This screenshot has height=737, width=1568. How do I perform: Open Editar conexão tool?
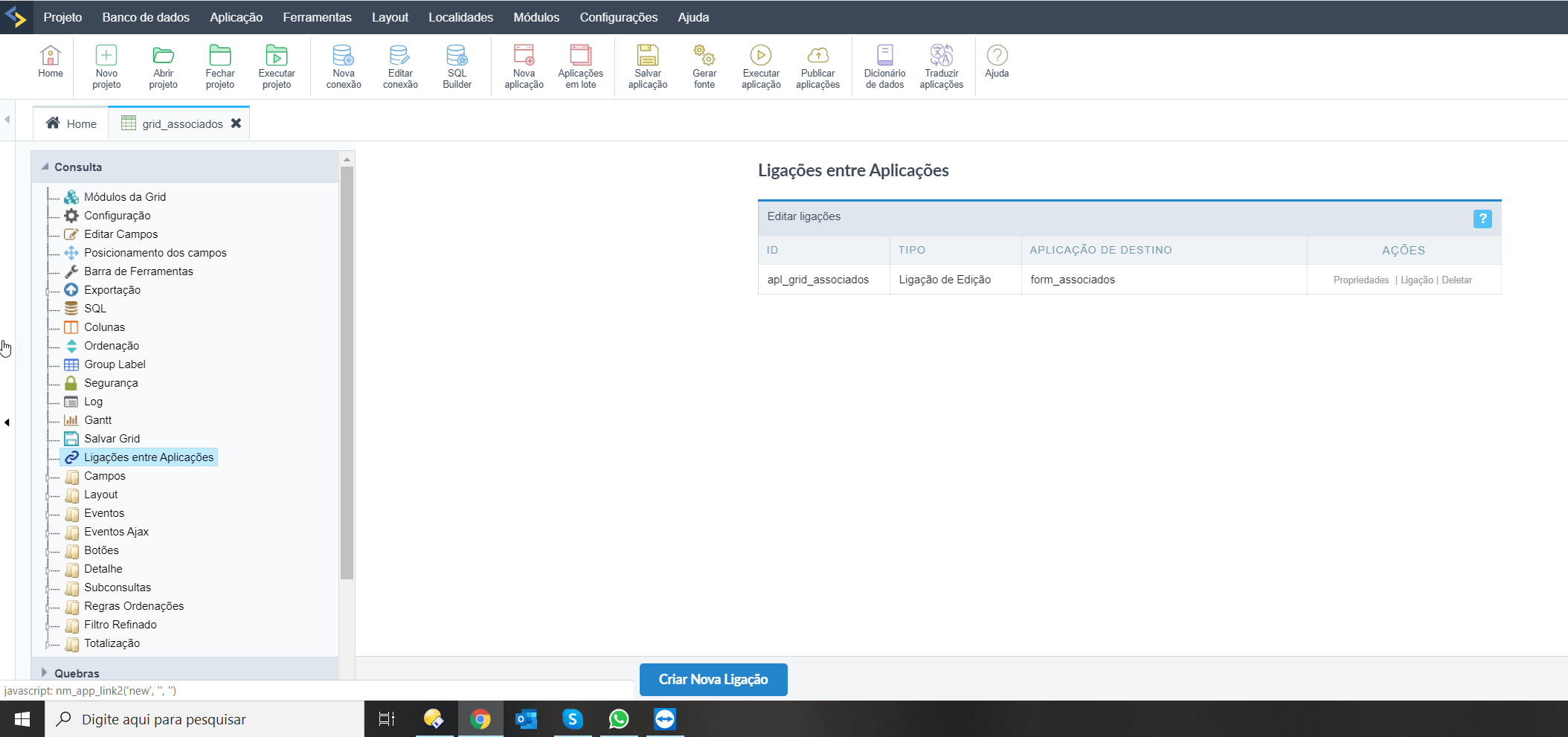pos(400,66)
